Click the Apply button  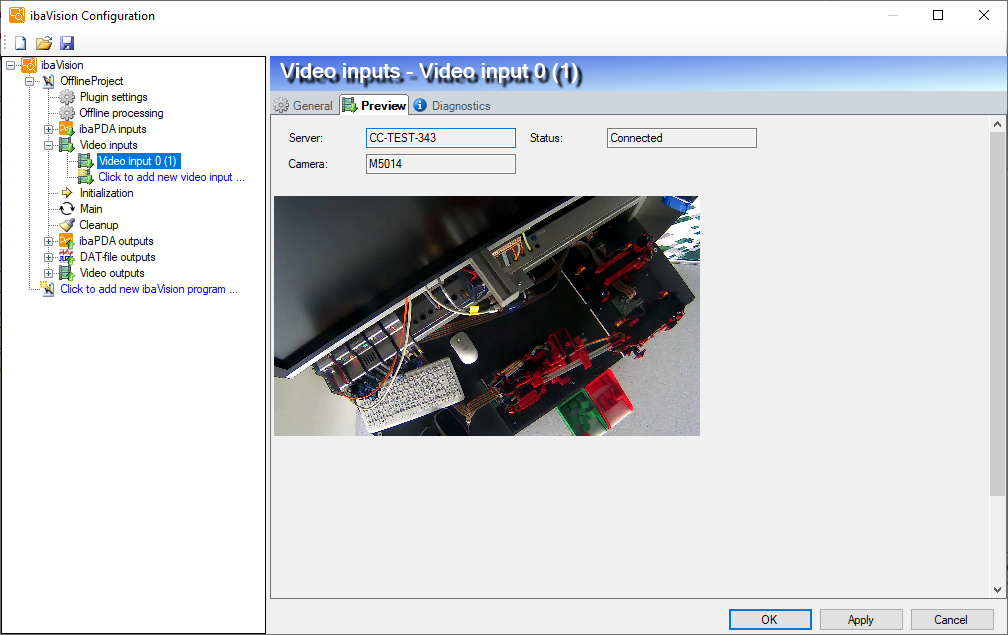coord(861,620)
